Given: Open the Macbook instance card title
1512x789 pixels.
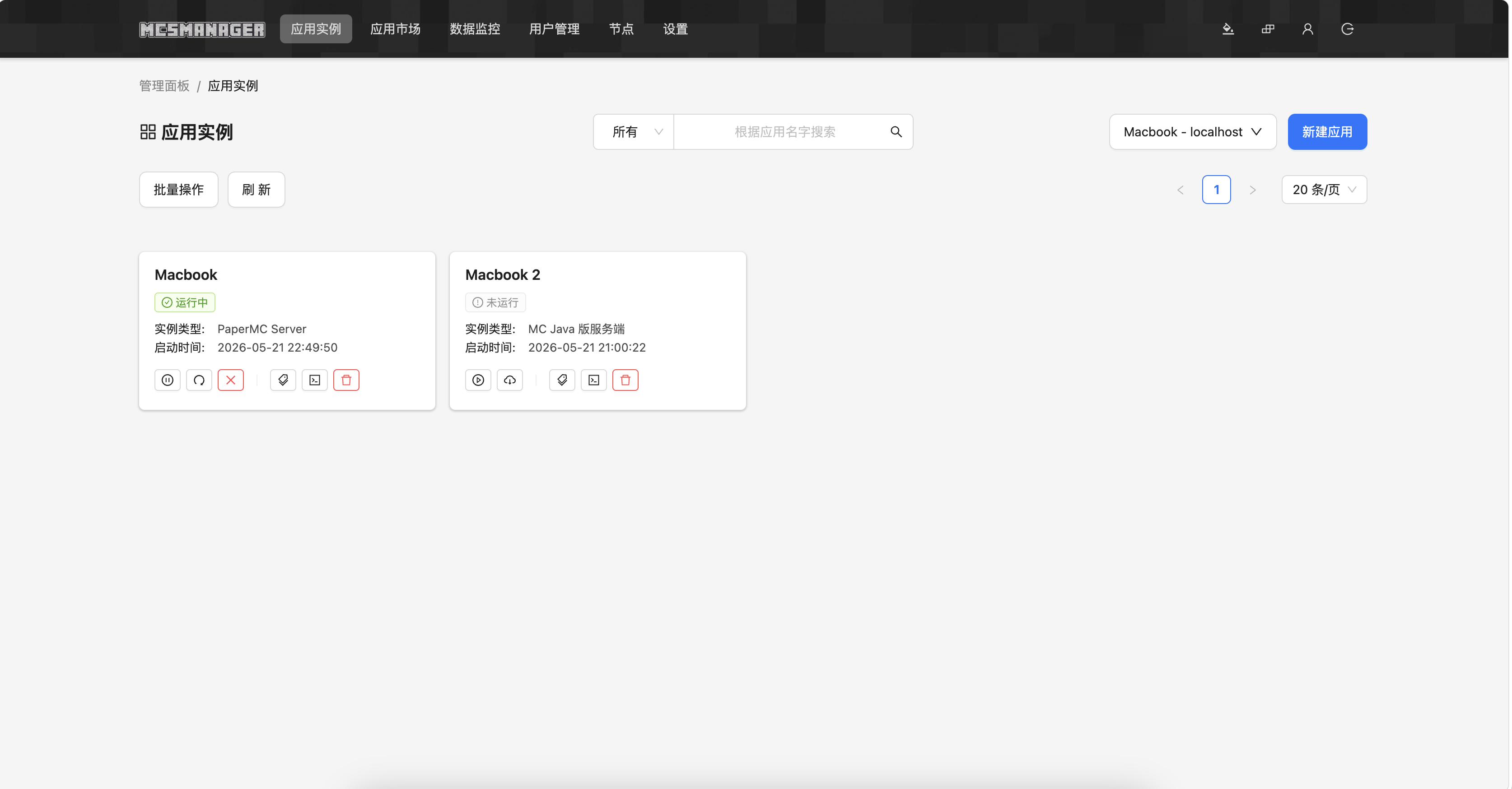Looking at the screenshot, I should [186, 274].
